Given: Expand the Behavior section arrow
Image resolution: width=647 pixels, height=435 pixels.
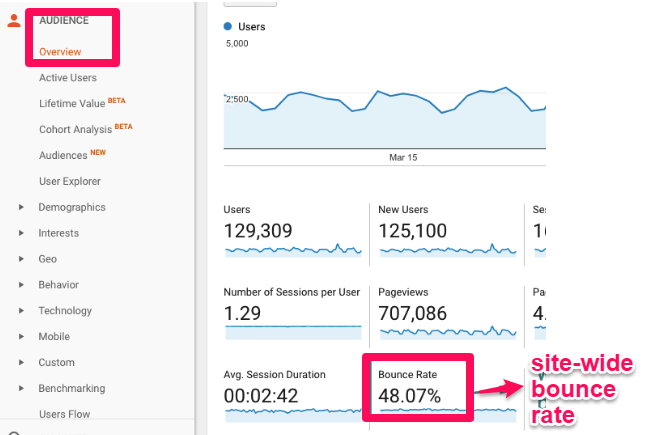Looking at the screenshot, I should click(21, 285).
